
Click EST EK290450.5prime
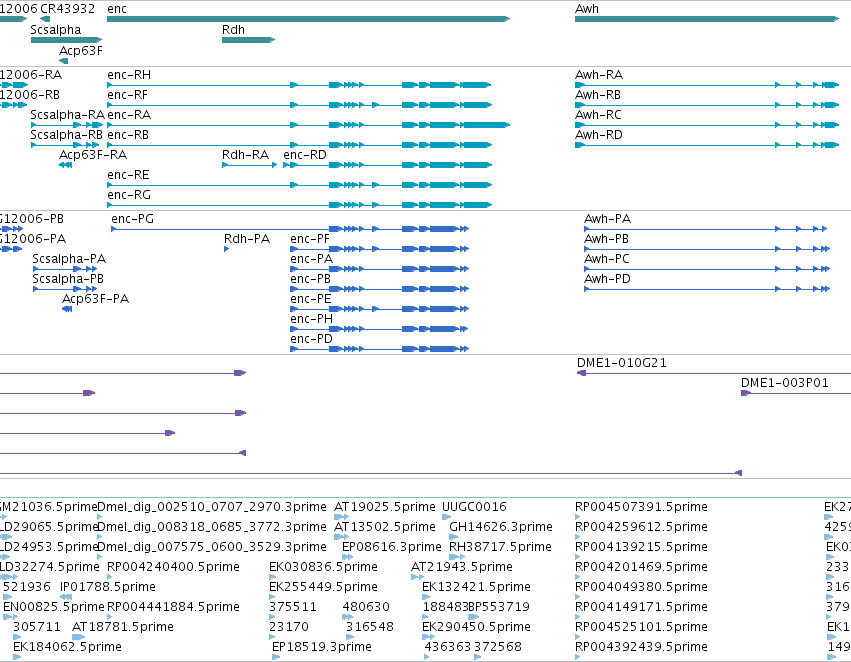(477, 627)
